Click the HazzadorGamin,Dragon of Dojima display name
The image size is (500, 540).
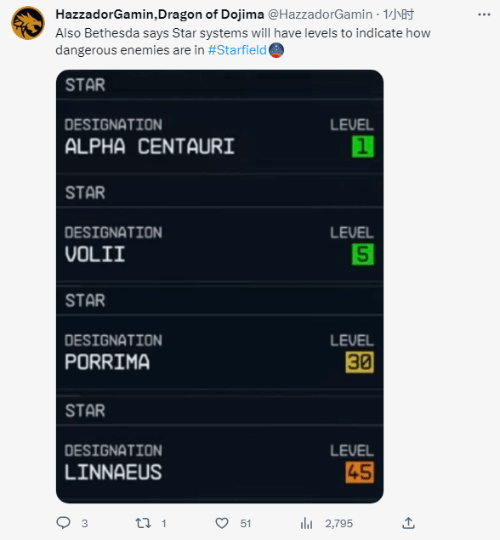point(160,14)
